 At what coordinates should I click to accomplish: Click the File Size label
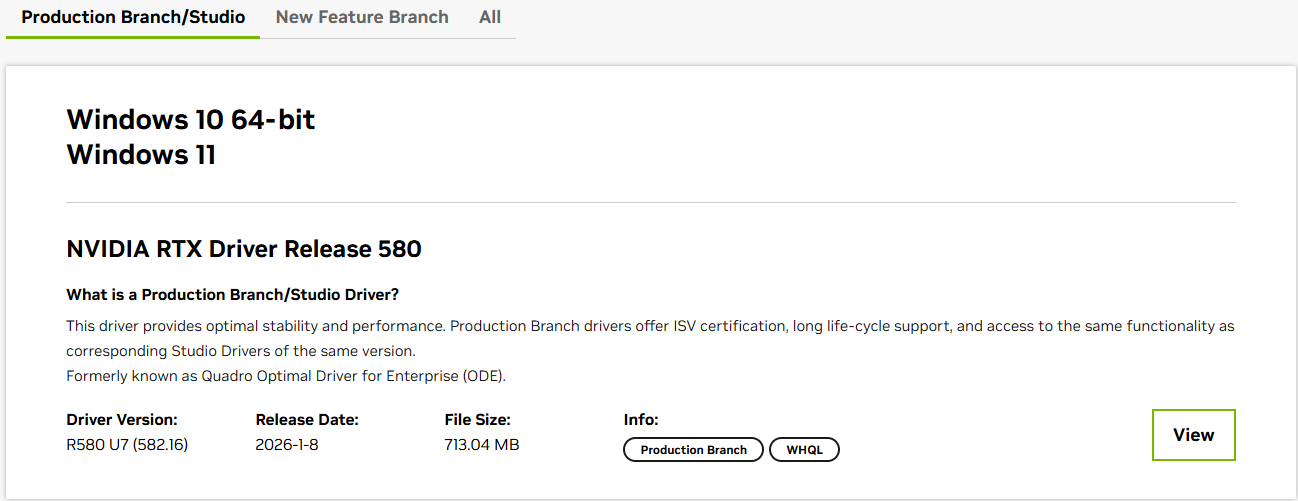(x=478, y=420)
